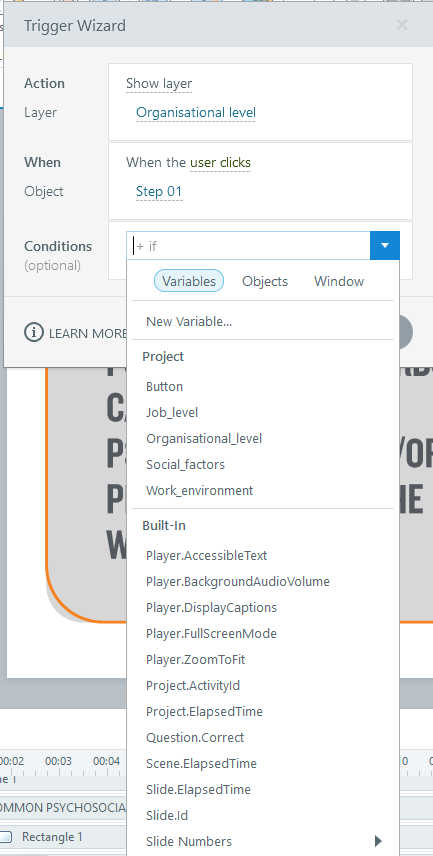
Task: Click the Learn More info icon
Action: click(x=33, y=332)
